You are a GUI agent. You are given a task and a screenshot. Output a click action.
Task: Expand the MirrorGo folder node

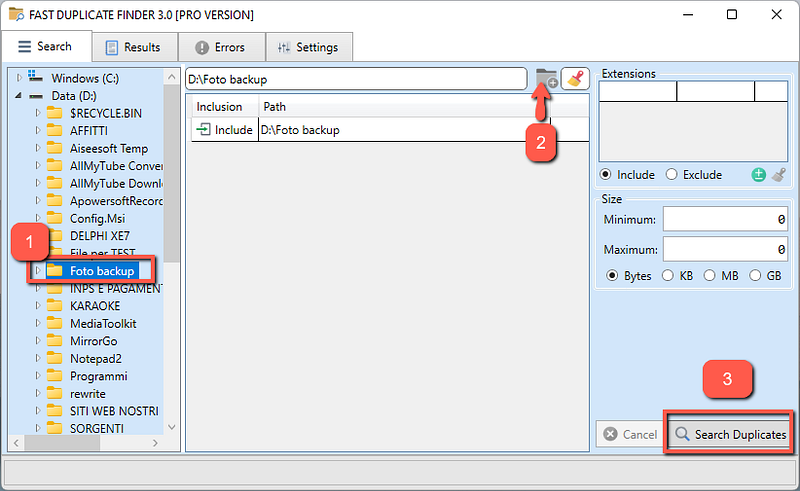click(x=38, y=340)
